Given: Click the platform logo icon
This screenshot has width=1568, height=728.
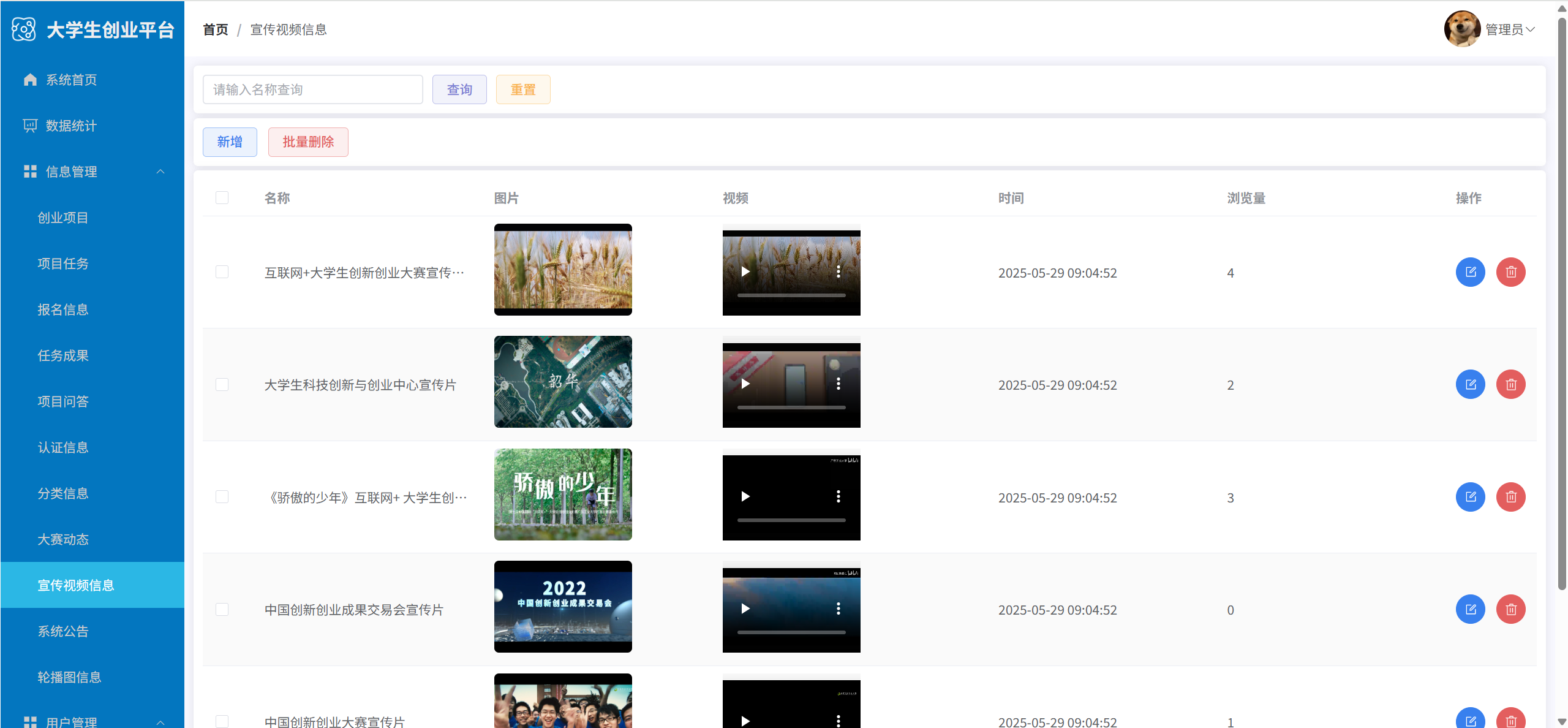Looking at the screenshot, I should (x=24, y=29).
